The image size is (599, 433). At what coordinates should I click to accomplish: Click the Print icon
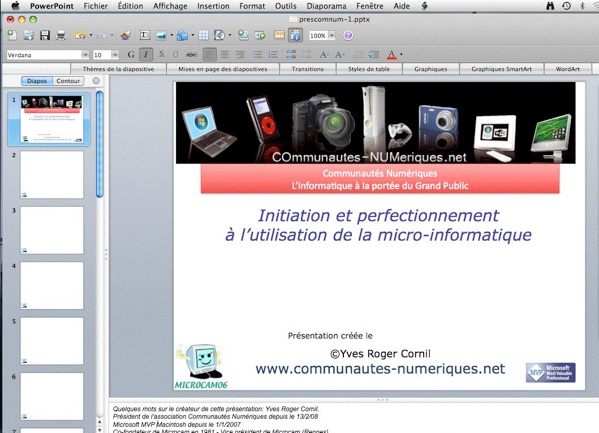[x=61, y=36]
